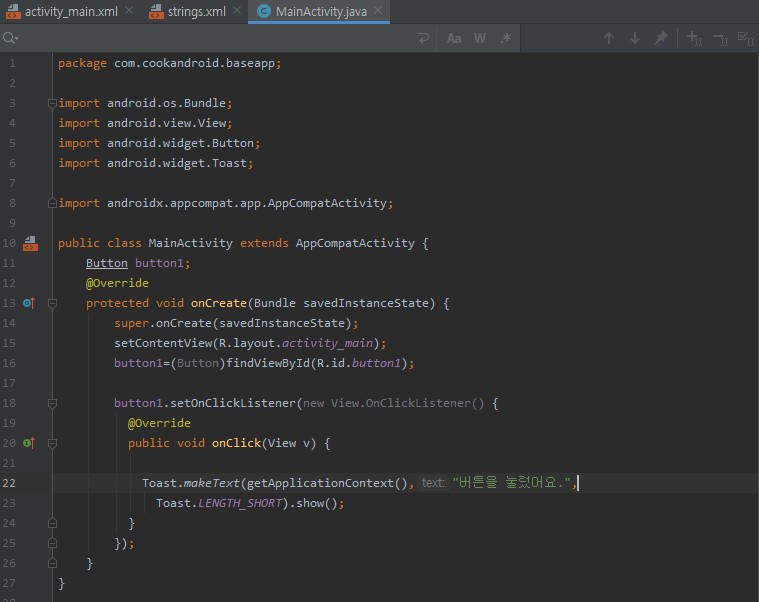Image resolution: width=759 pixels, height=602 pixels.
Task: Collapse the onClick method fold marker
Action: 51,443
